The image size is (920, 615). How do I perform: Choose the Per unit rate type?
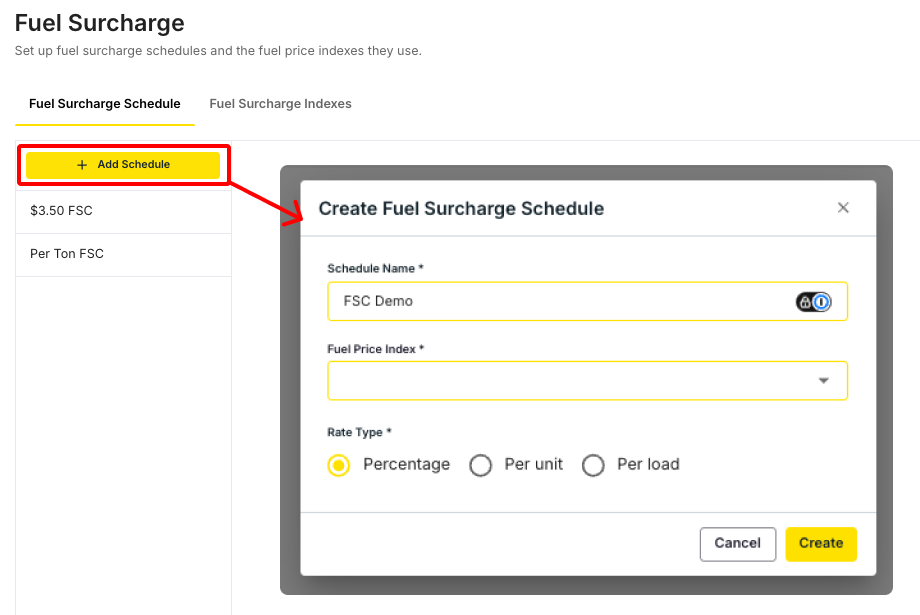pyautogui.click(x=481, y=465)
